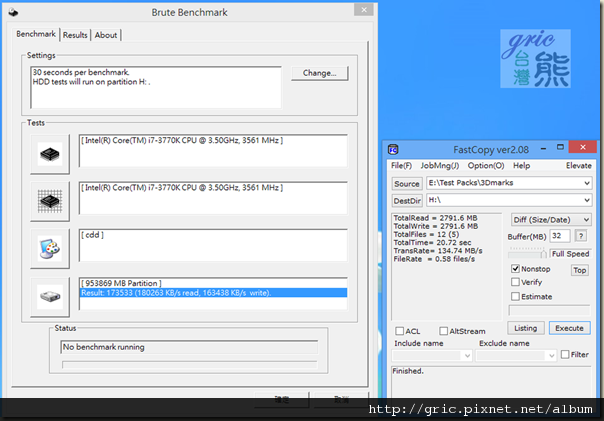604x421 pixels.
Task: Select the highlighted HDD Result line
Action: [x=213, y=293]
